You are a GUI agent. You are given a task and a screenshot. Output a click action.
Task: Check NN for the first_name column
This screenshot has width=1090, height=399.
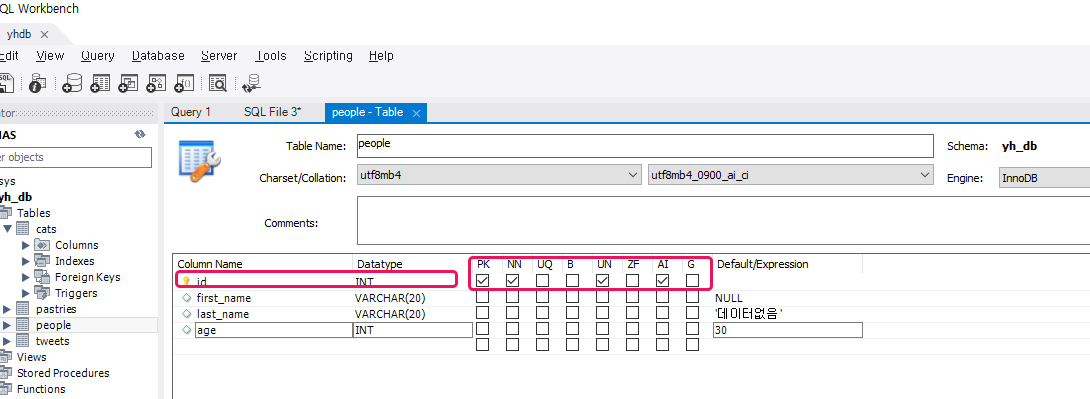click(512, 297)
